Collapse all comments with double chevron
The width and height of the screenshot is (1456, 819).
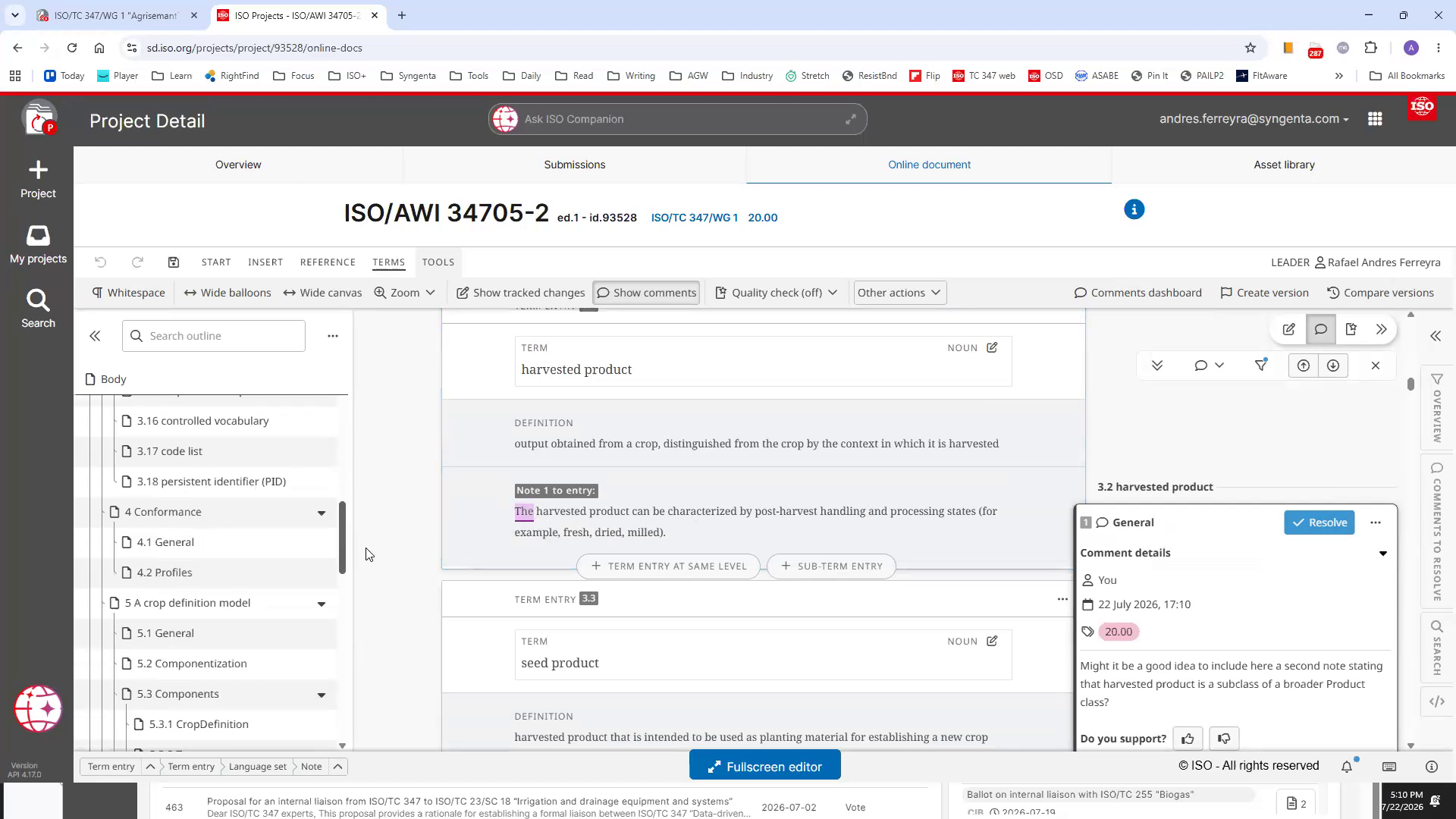click(1157, 366)
